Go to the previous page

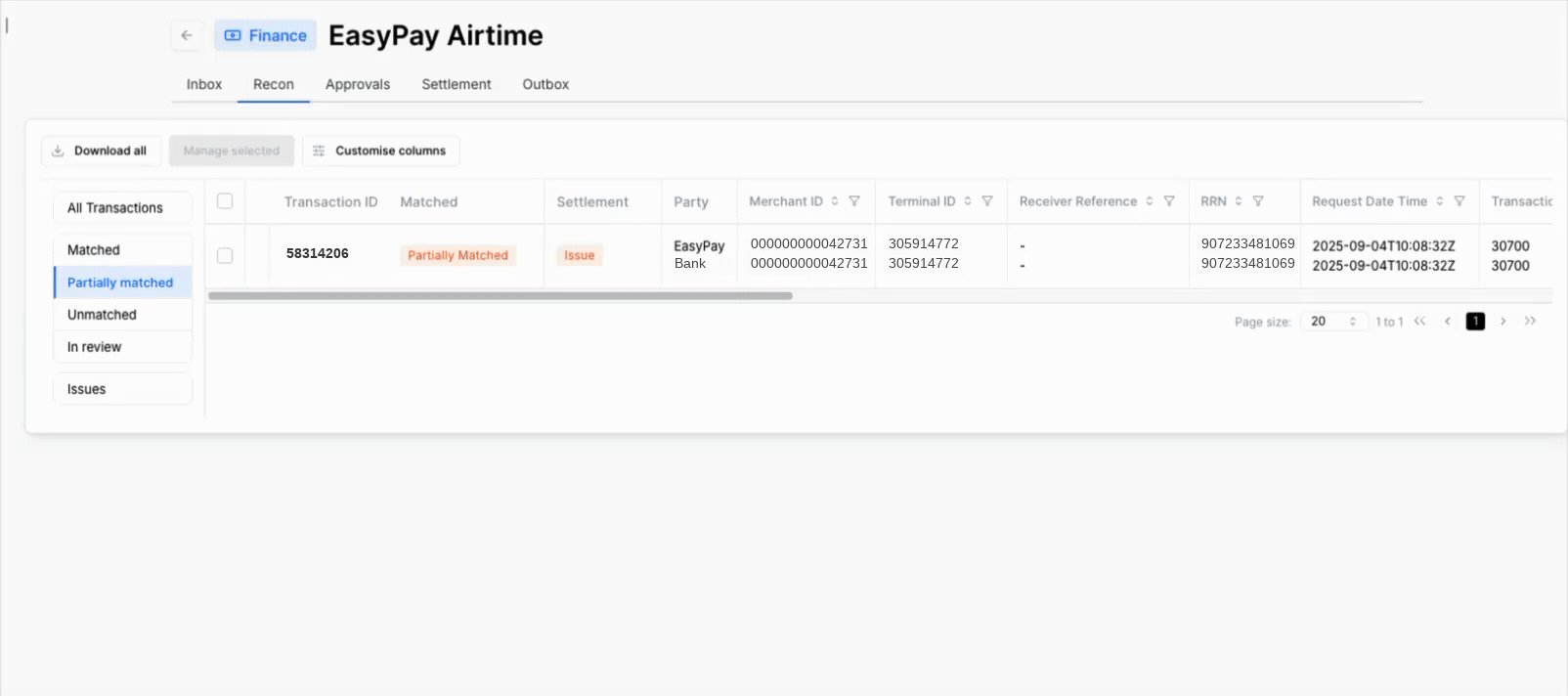pyautogui.click(x=1448, y=321)
